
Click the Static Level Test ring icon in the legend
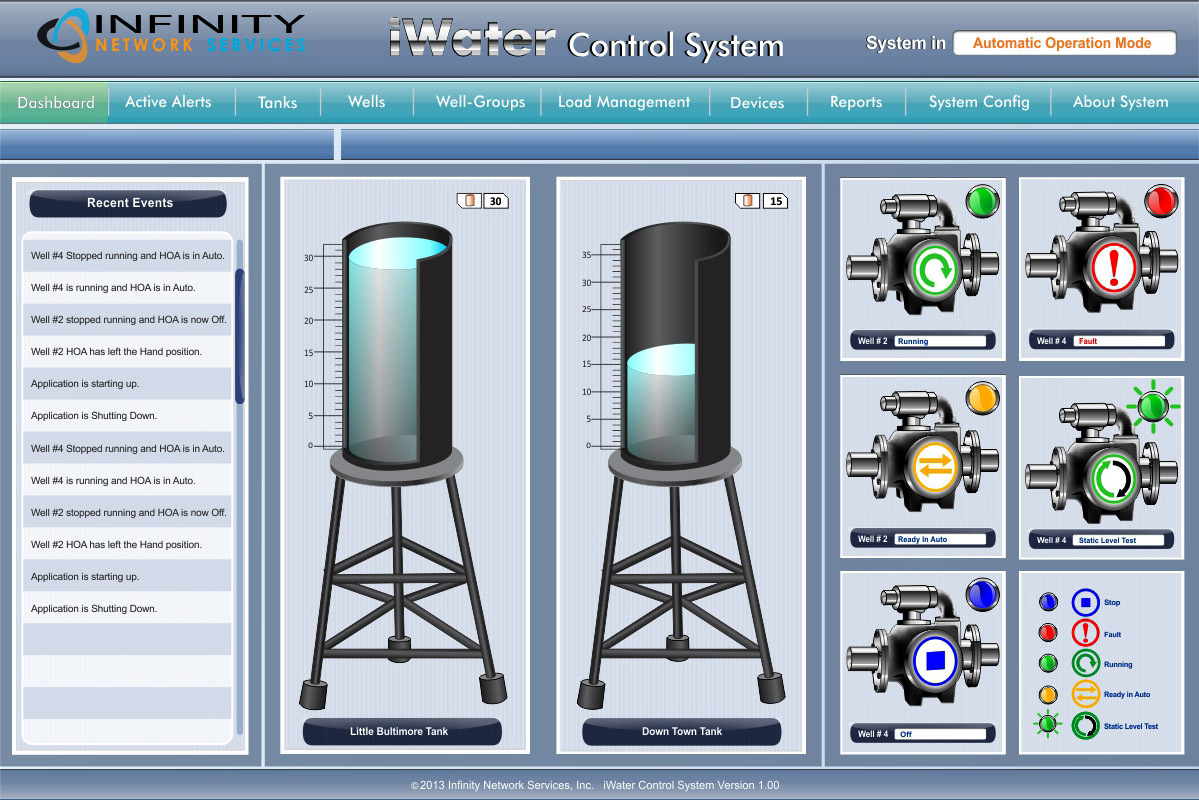tap(1085, 726)
